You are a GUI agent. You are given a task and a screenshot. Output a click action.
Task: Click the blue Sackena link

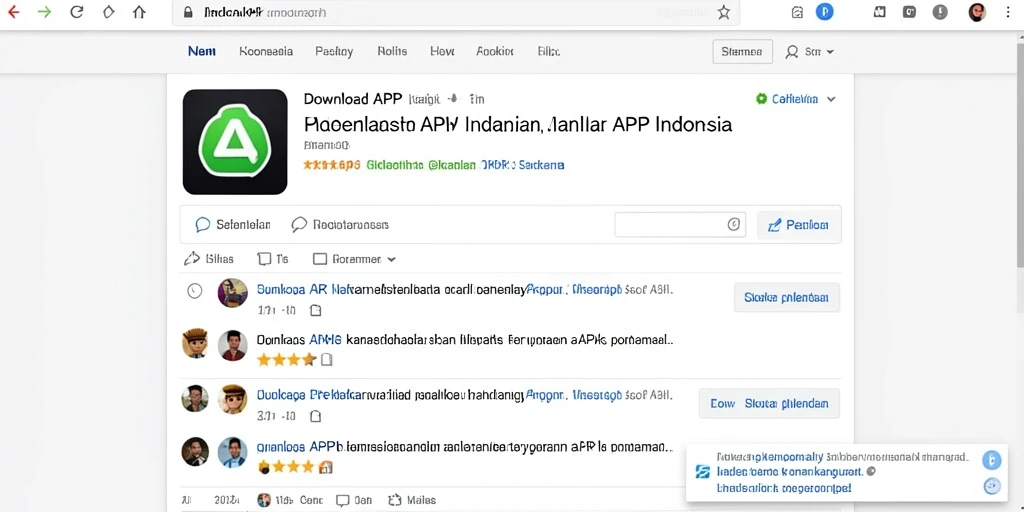point(541,165)
